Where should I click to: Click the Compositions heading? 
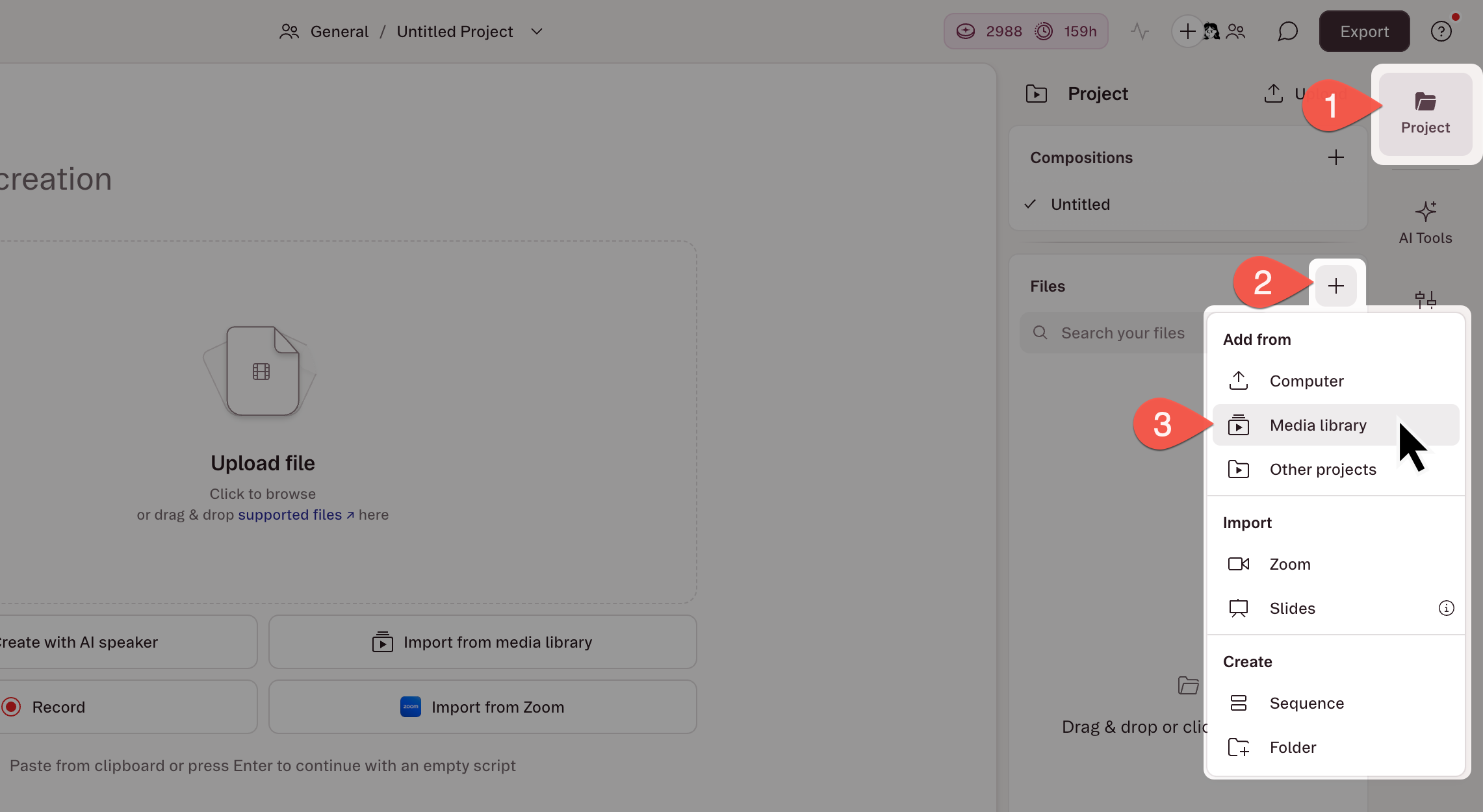(1081, 157)
